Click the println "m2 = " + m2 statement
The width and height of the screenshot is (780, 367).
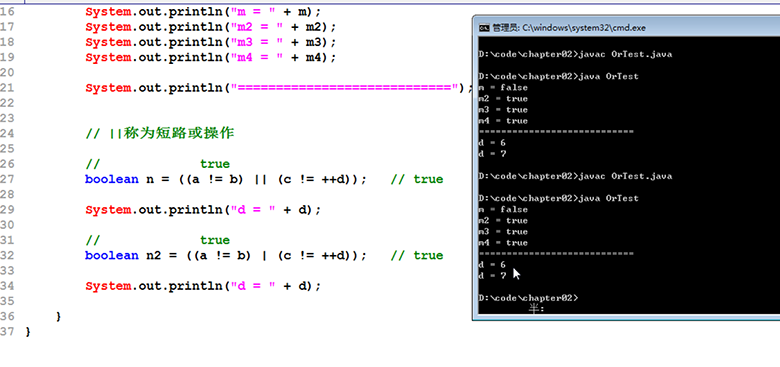[x=211, y=26]
